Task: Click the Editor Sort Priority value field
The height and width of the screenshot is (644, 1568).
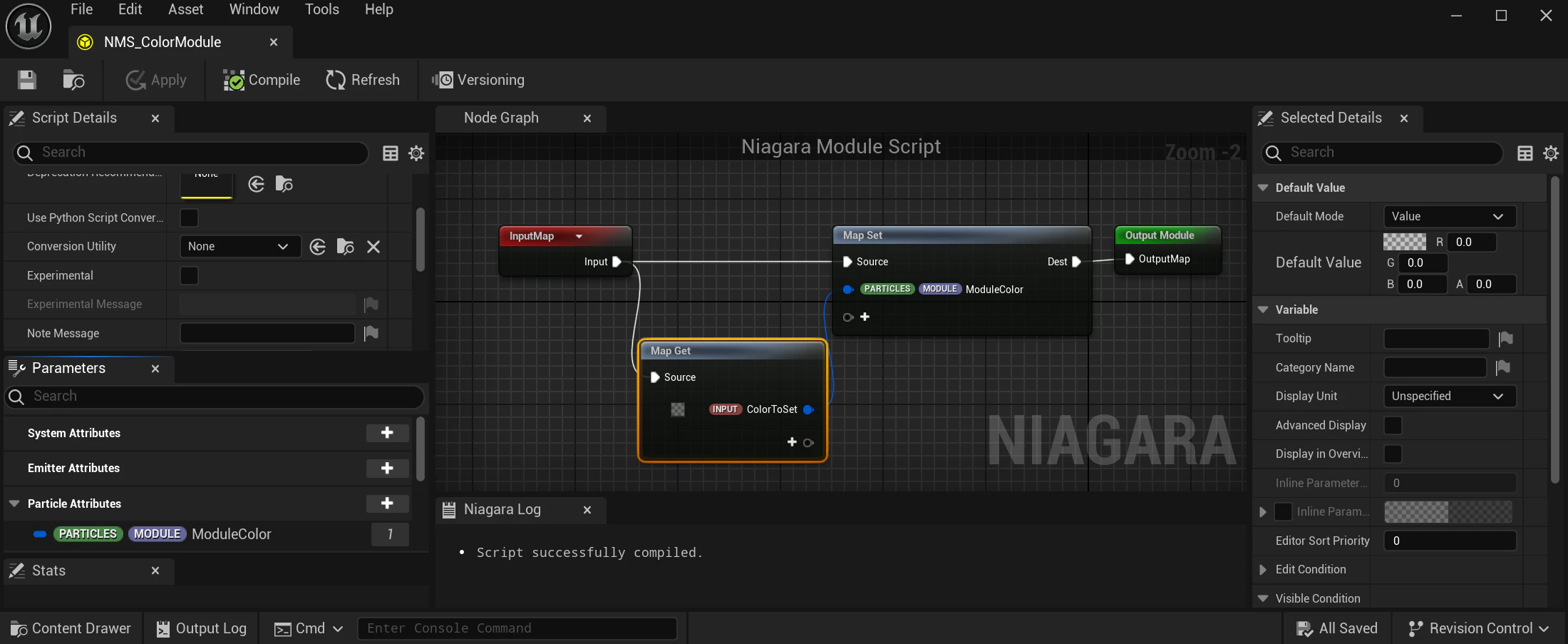Action: 1450,541
